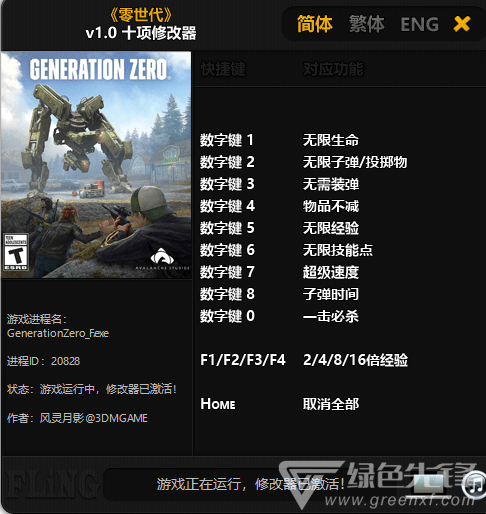Click 2/4/8/16倍经验 multiplier option
Viewport: 486px width, 514px height.
pyautogui.click(x=355, y=360)
